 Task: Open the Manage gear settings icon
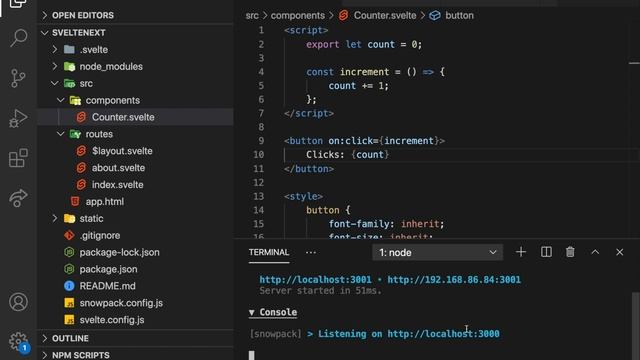click(18, 341)
